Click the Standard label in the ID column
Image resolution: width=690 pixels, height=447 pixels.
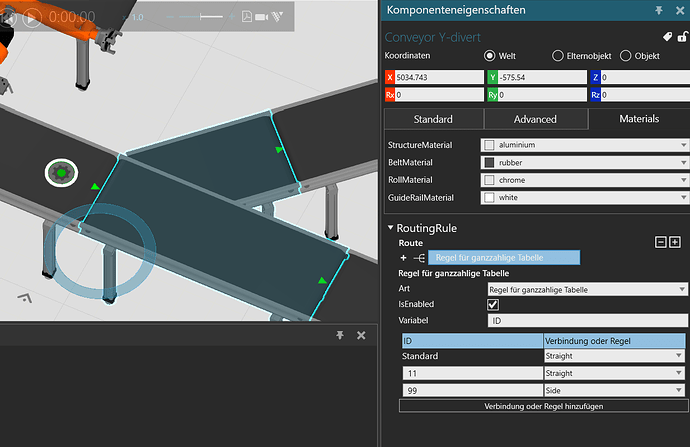click(x=420, y=356)
